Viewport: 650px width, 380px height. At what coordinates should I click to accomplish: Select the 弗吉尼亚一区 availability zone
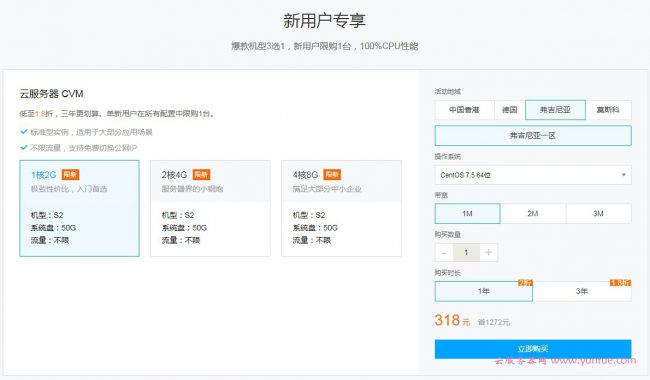(x=533, y=136)
